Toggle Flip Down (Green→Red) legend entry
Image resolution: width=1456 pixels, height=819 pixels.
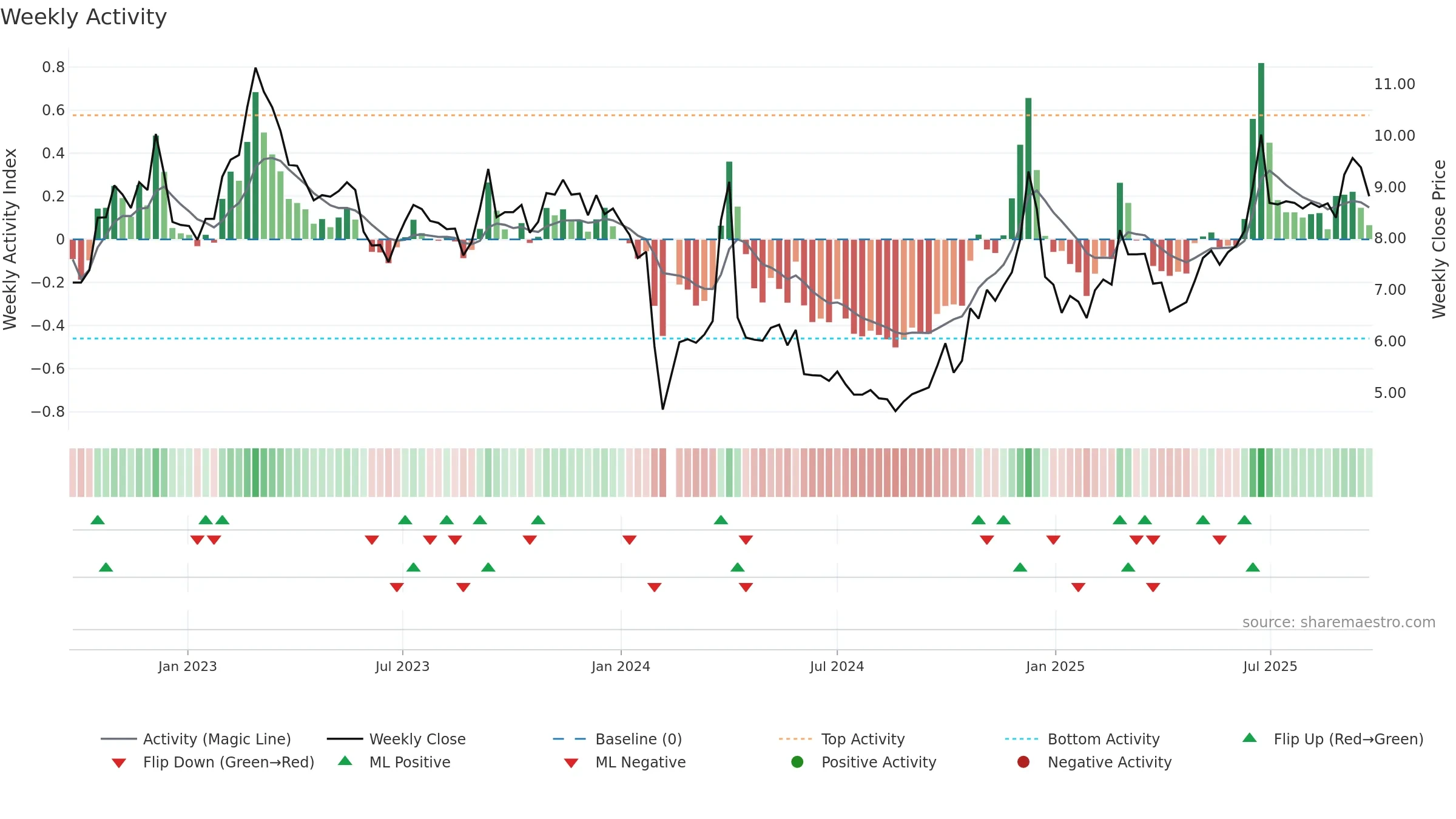point(212,762)
